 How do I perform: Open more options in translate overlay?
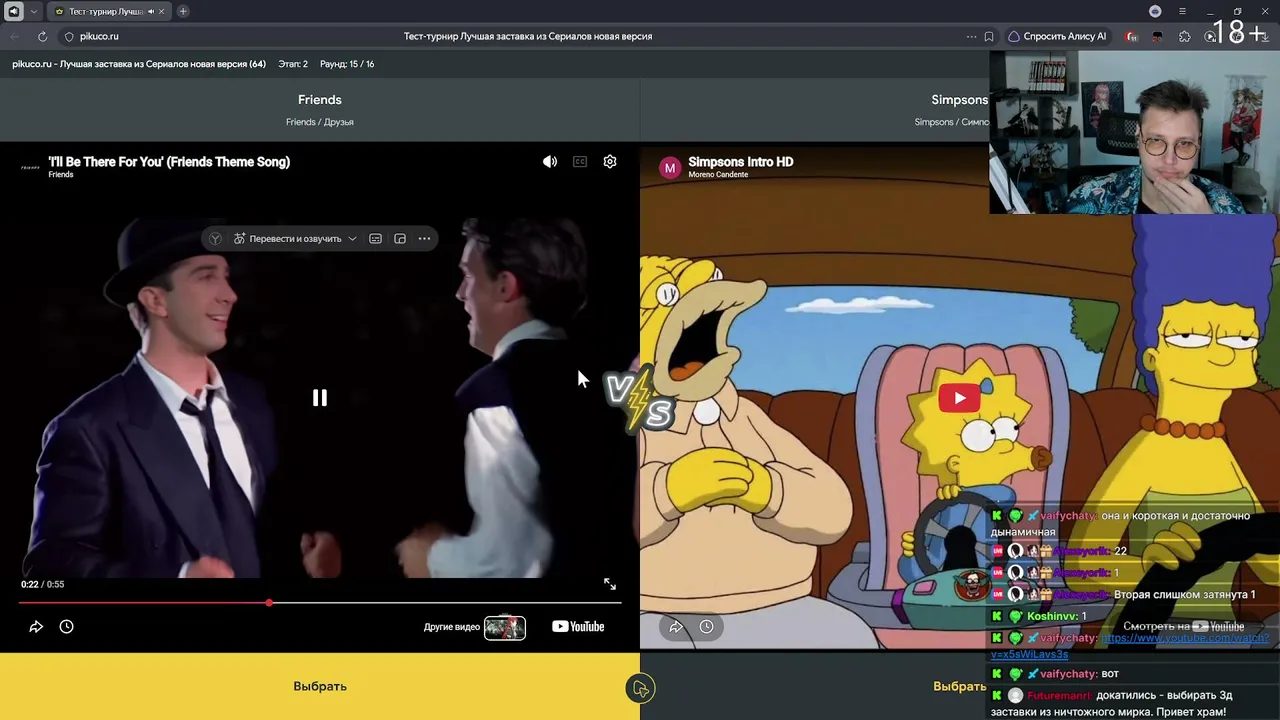(425, 239)
